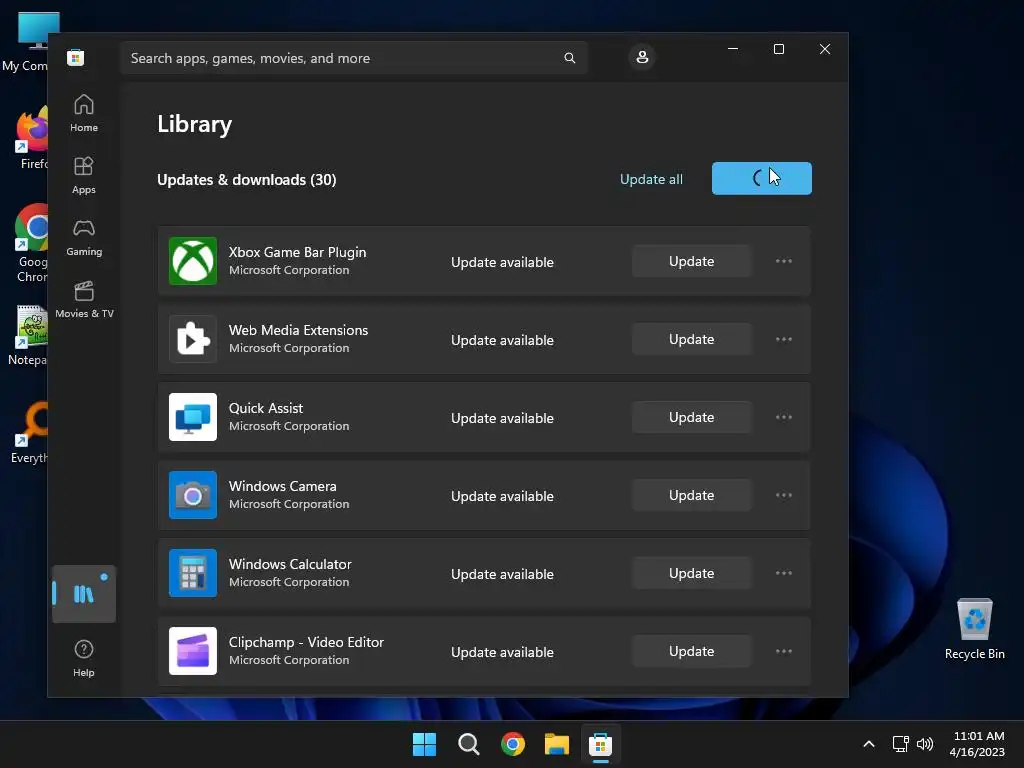The width and height of the screenshot is (1024, 768).
Task: Click the Windows Camera app icon
Action: click(193, 495)
